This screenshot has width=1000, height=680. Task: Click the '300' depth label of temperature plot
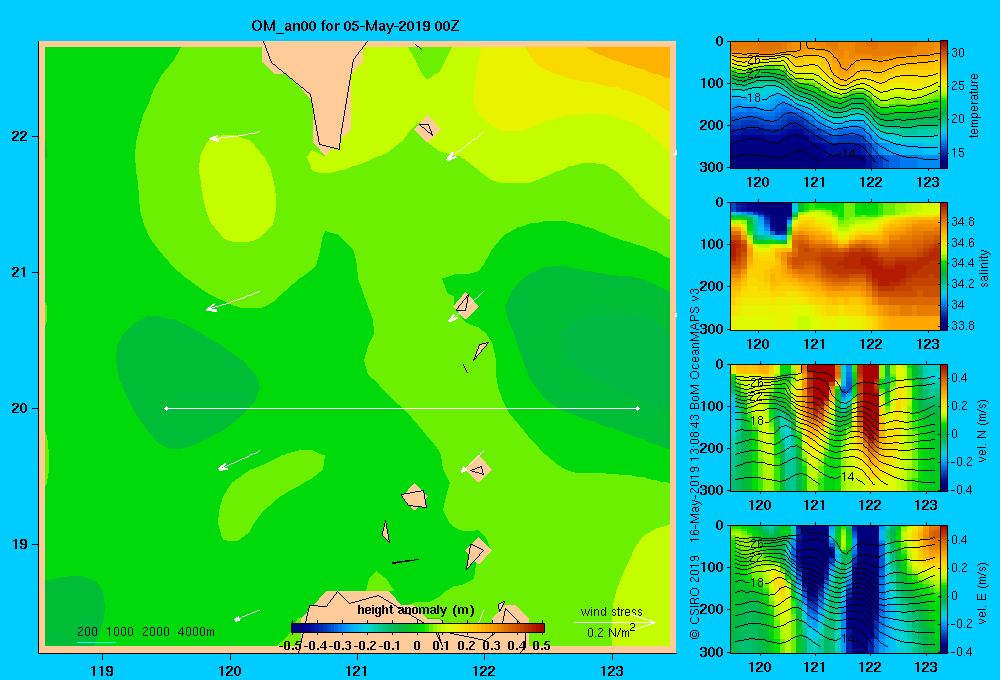tap(712, 167)
